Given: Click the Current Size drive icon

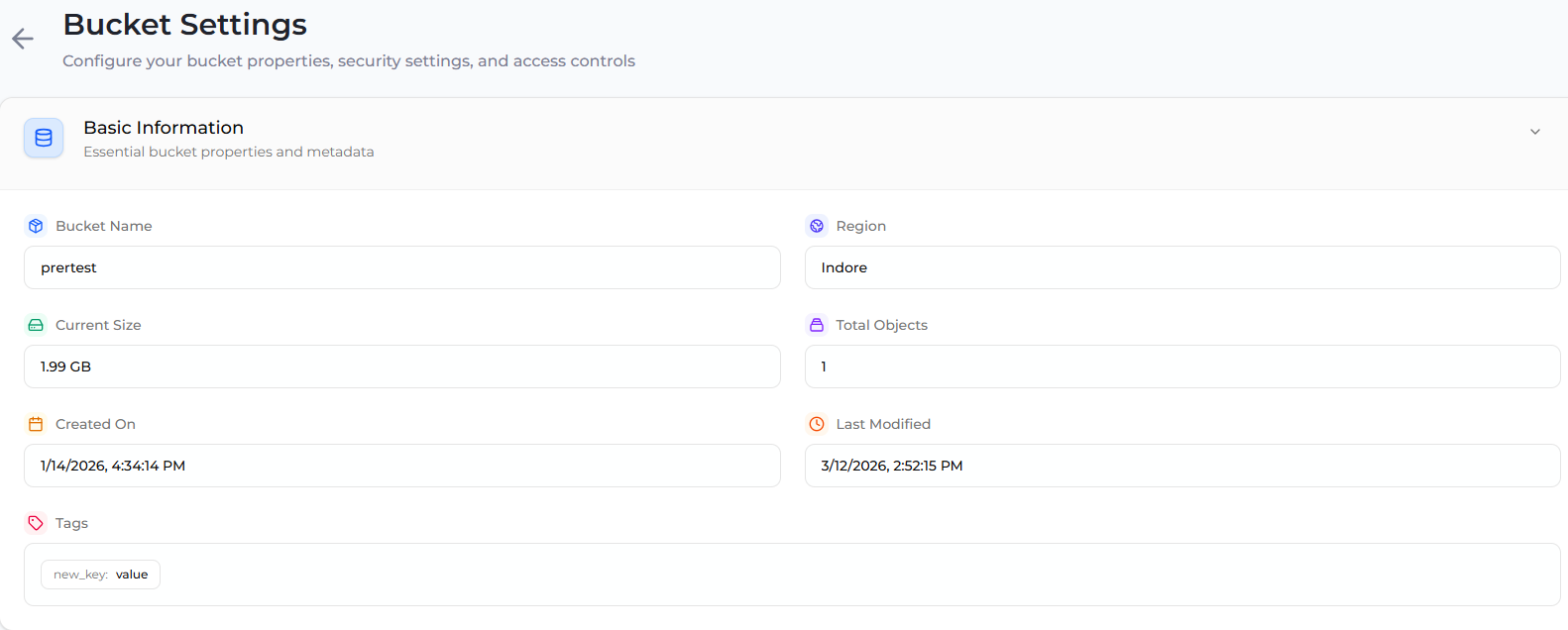Looking at the screenshot, I should click(36, 325).
